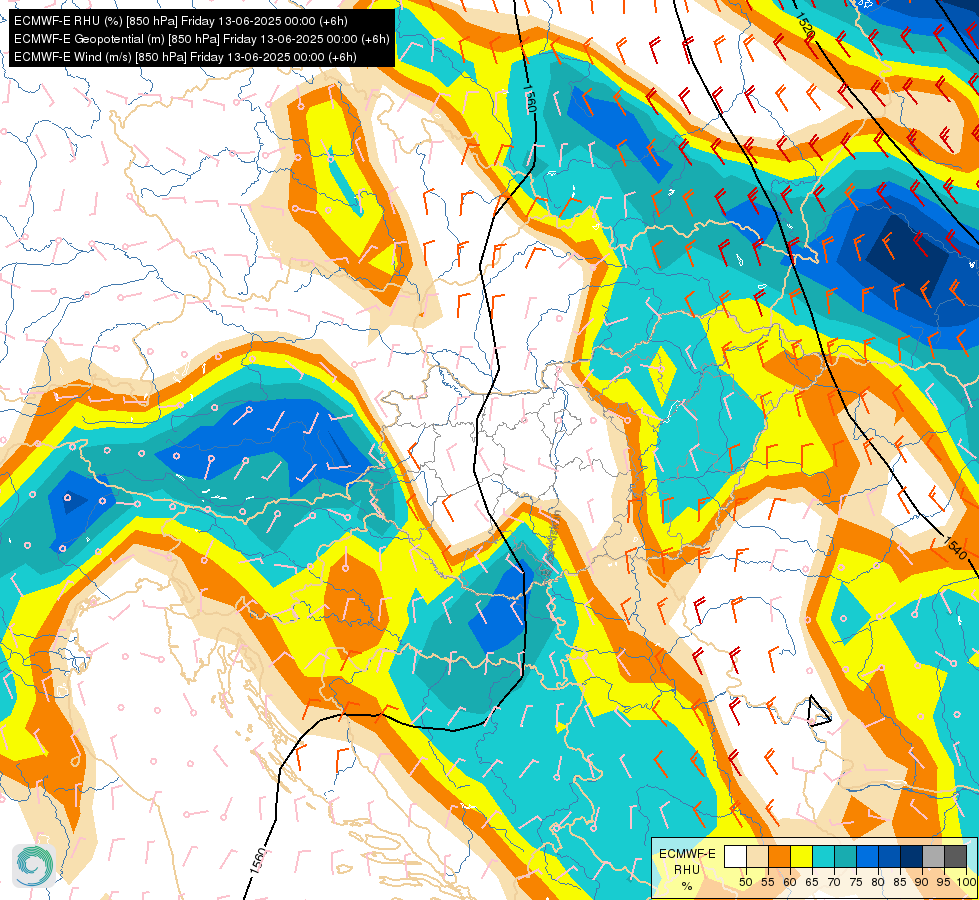This screenshot has height=900, width=979.
Task: Select the ECMWF-E RHU (%) title line
Action: (x=180, y=21)
